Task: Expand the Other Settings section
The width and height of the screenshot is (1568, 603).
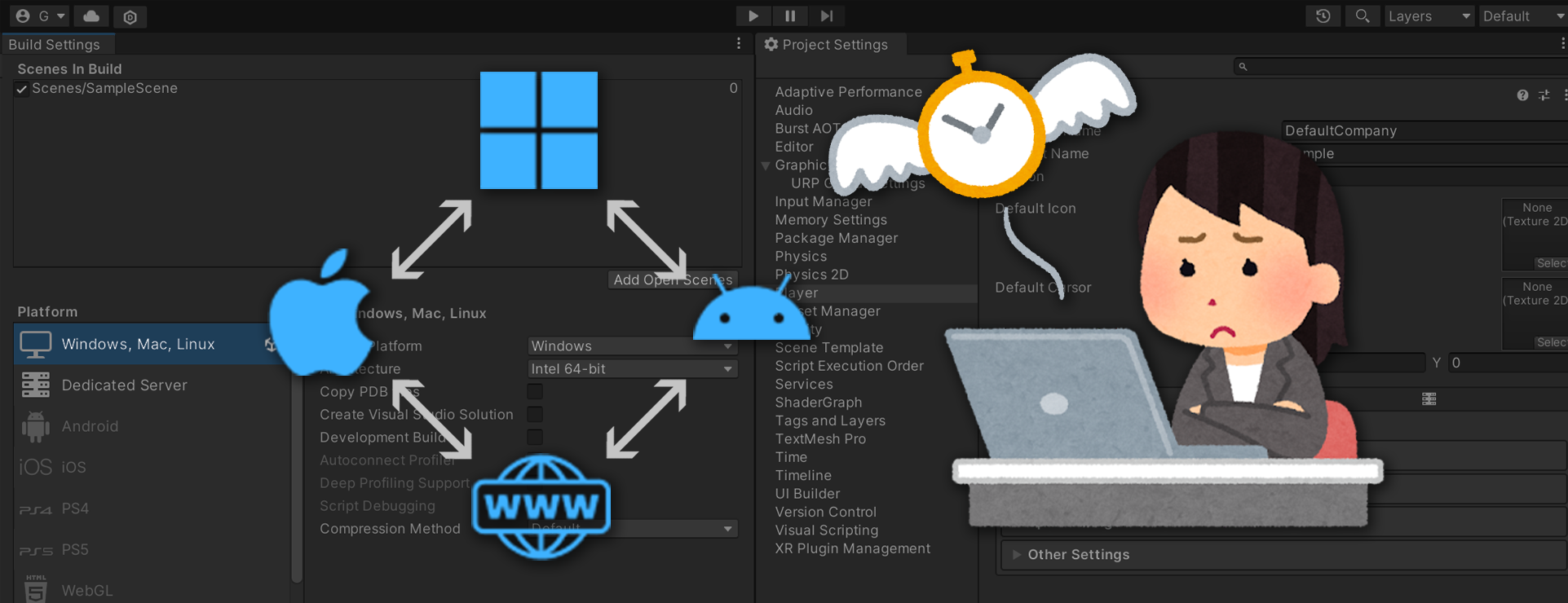Action: point(1283,555)
